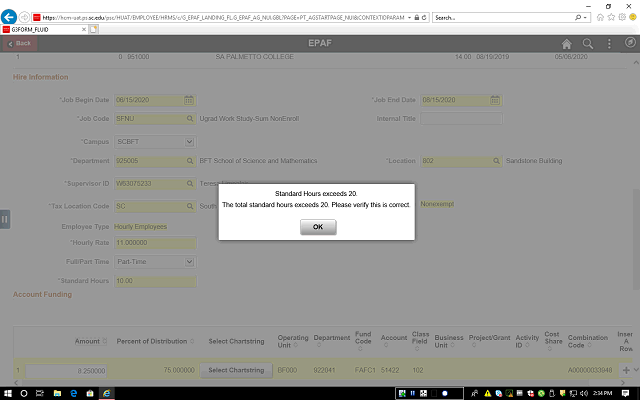The width and height of the screenshot is (640, 400).
Task: Open the NavBar compass icon
Action: pyautogui.click(x=630, y=42)
